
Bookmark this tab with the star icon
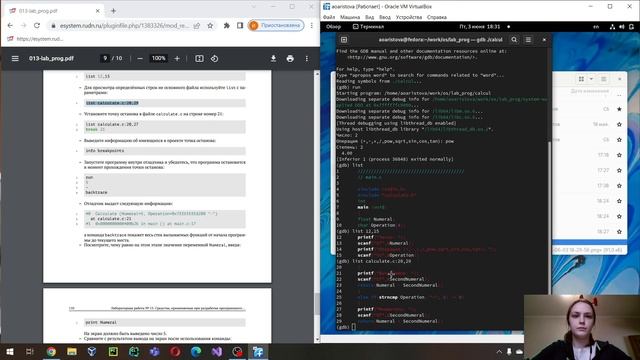(210, 25)
